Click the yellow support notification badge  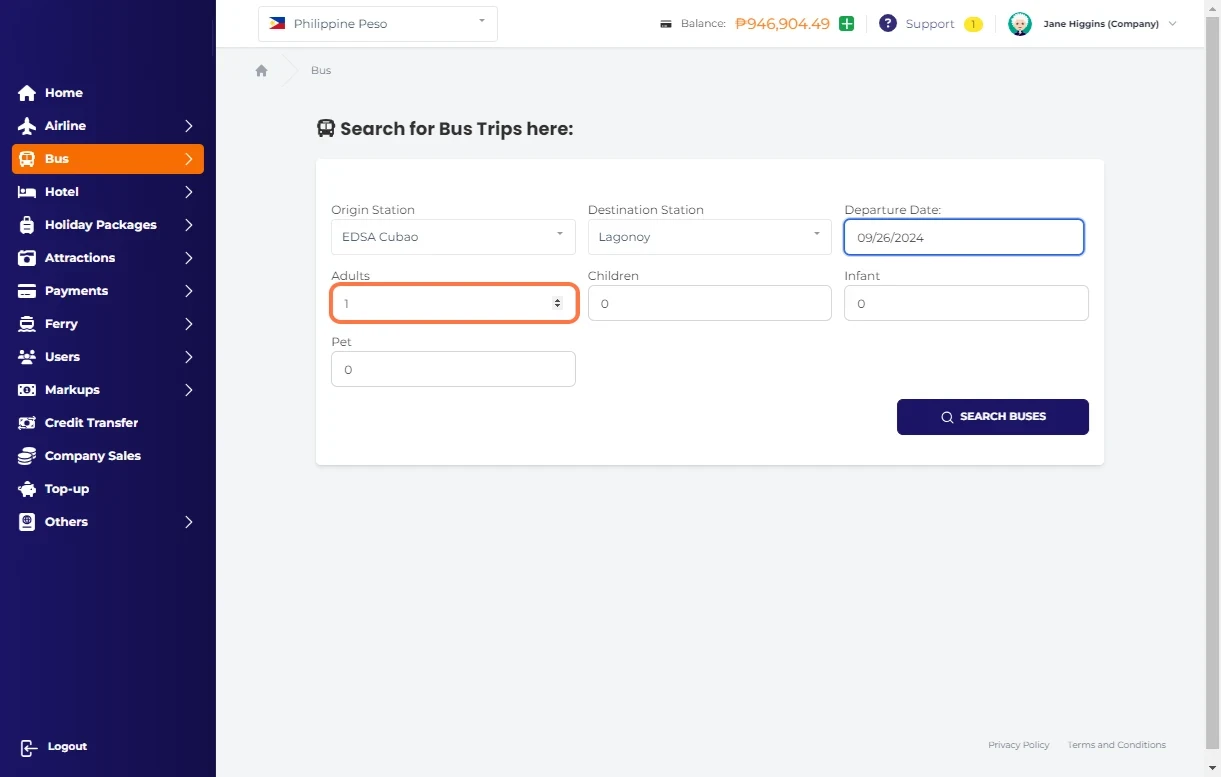coord(973,24)
